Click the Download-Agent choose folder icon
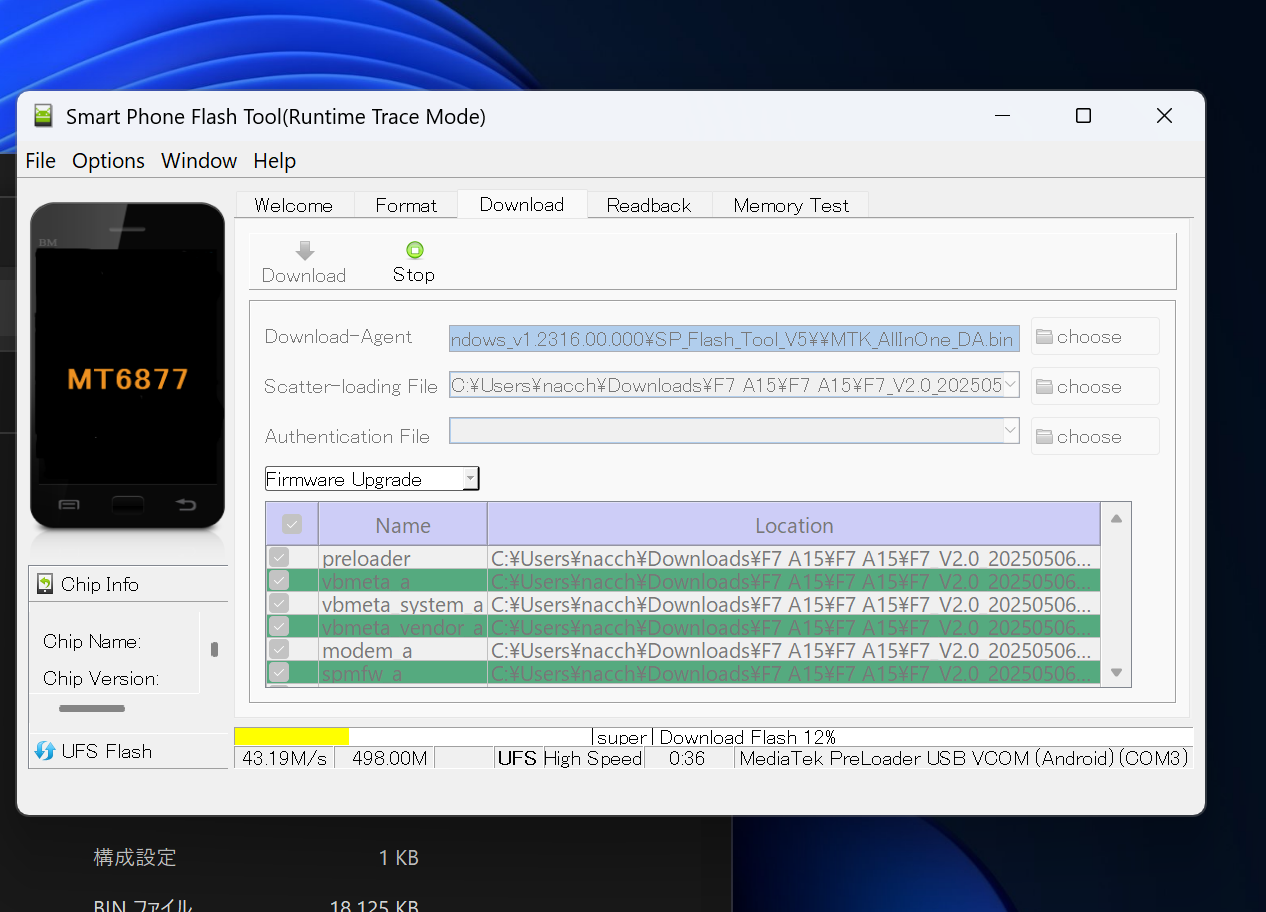This screenshot has height=912, width=1266. (x=1044, y=337)
